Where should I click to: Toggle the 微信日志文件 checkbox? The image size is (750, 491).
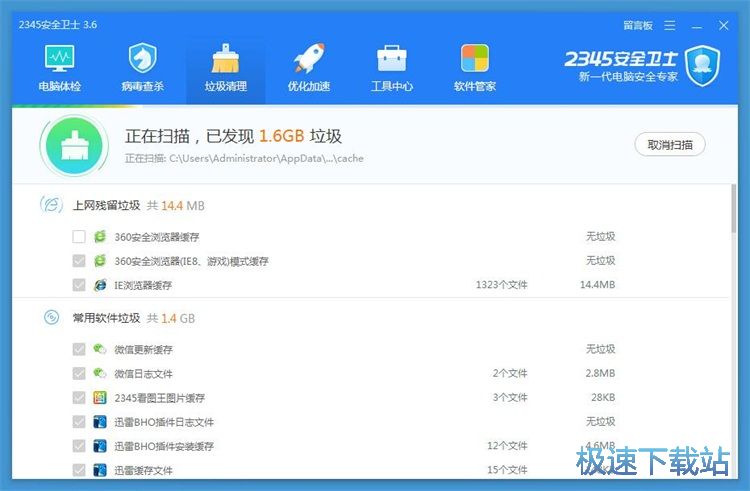[x=79, y=373]
